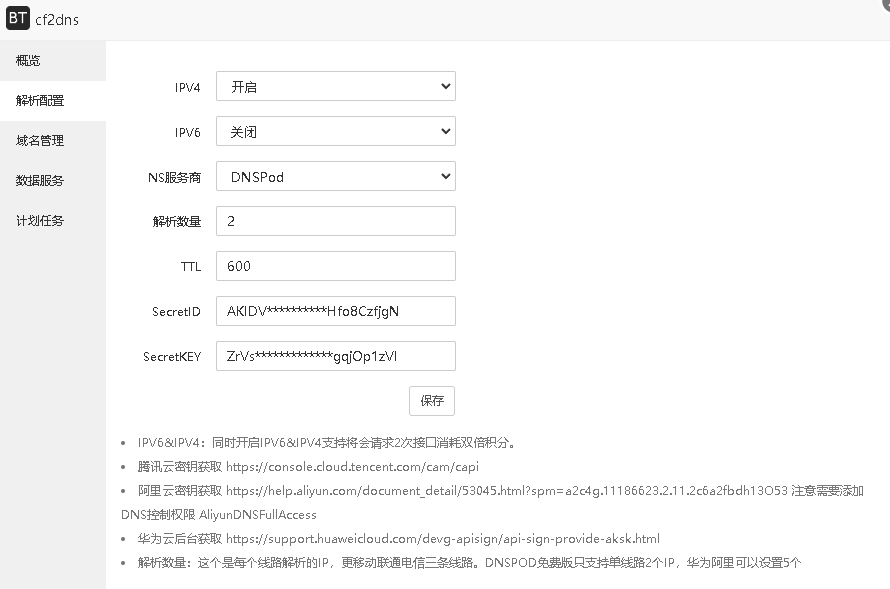
Task: Open the IPV4 dropdown currently showing 开启
Action: coord(335,86)
